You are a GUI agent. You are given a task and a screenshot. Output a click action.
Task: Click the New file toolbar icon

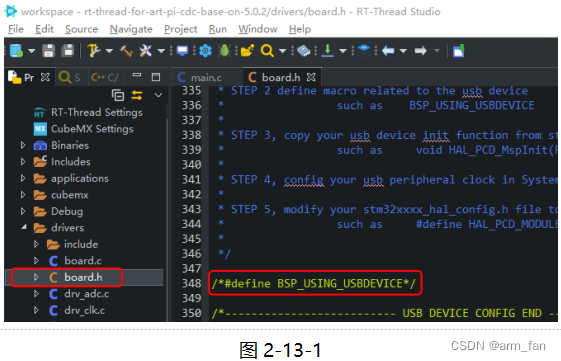tap(16, 51)
